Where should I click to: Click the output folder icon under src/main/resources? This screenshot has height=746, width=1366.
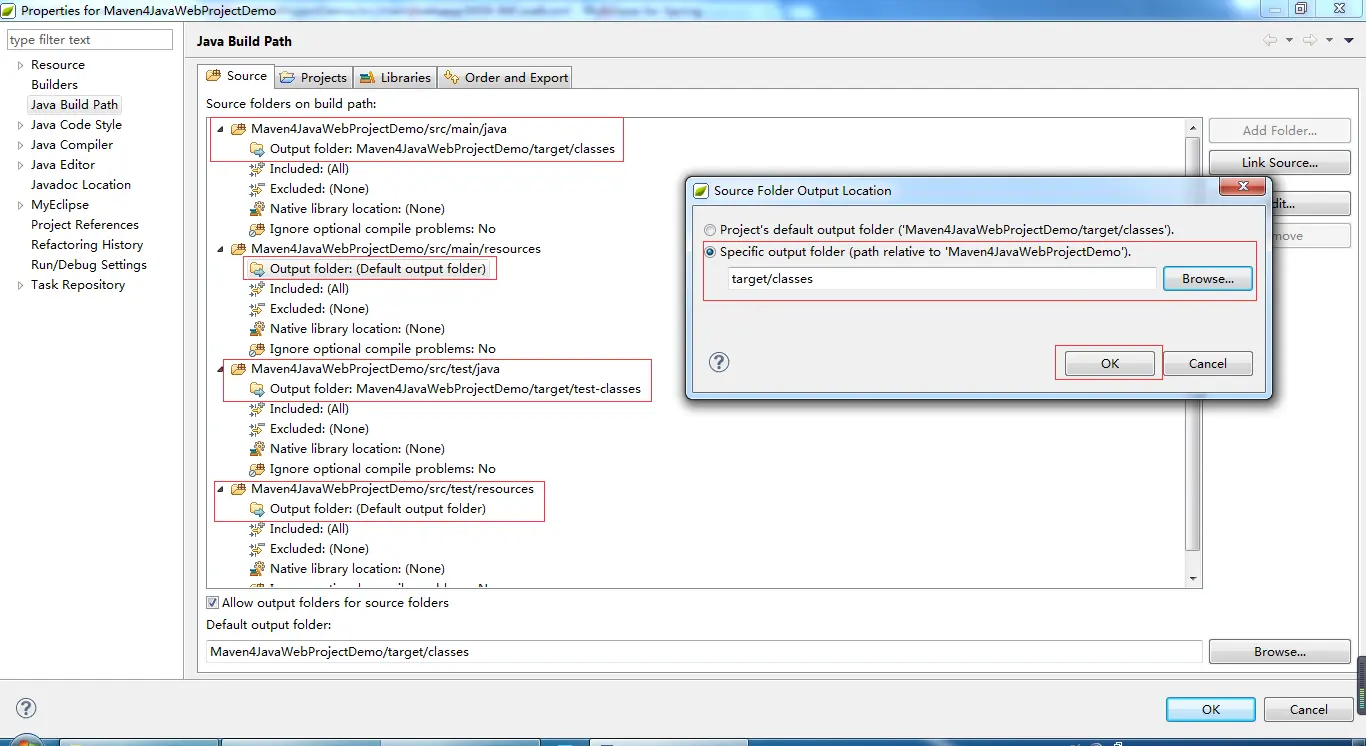tap(257, 269)
